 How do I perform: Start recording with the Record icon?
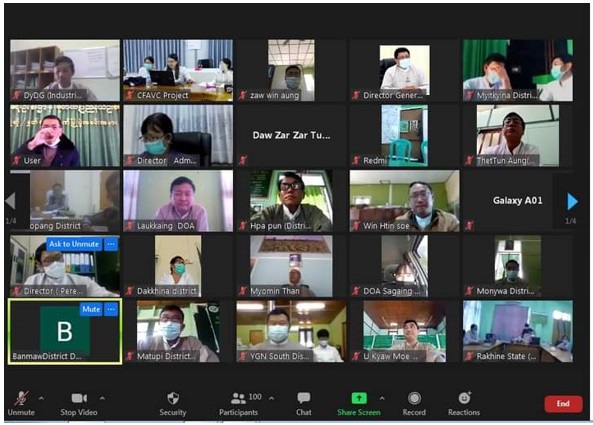tap(414, 398)
